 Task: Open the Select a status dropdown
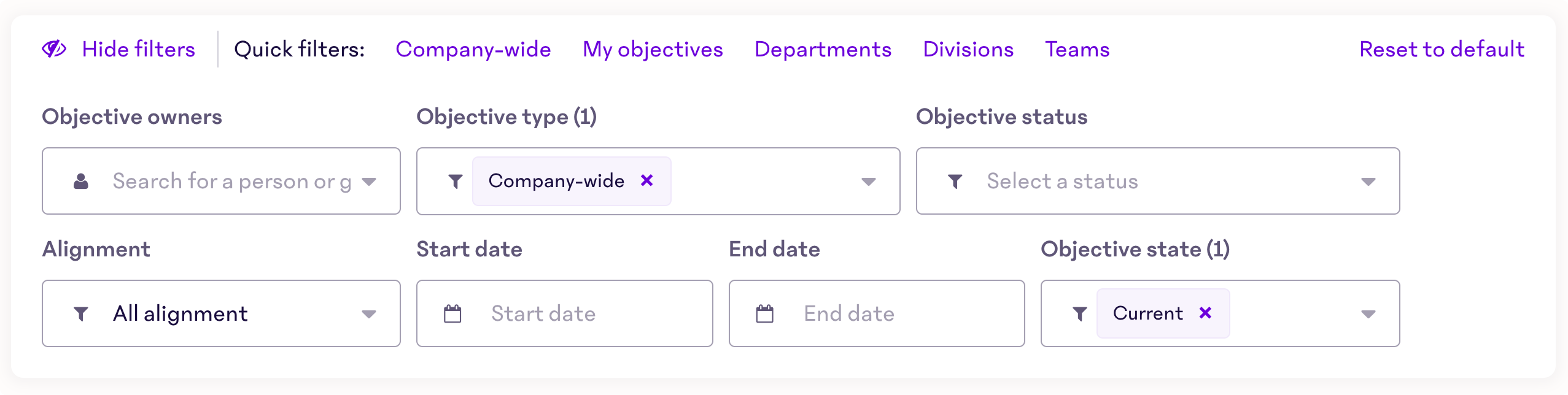click(1158, 181)
